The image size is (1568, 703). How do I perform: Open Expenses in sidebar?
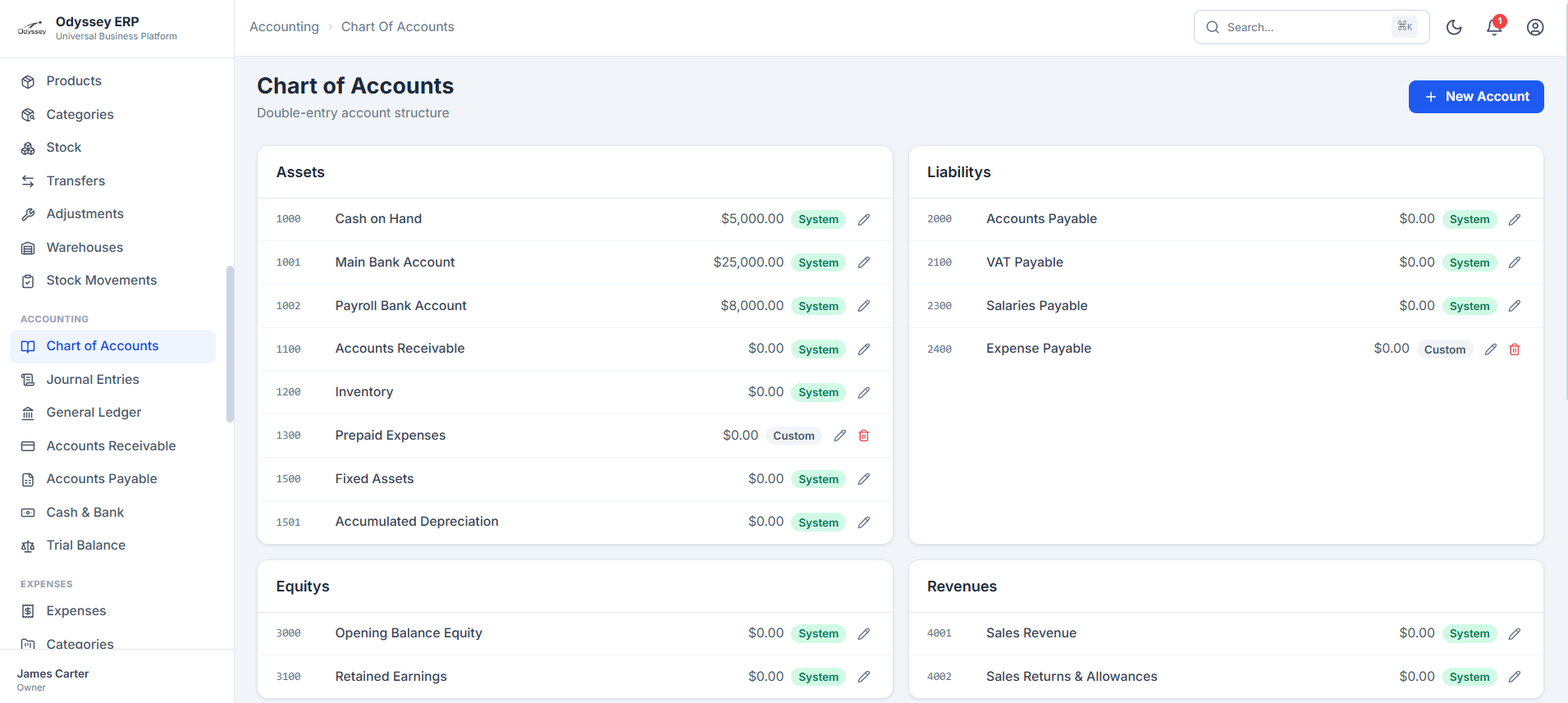112,611
